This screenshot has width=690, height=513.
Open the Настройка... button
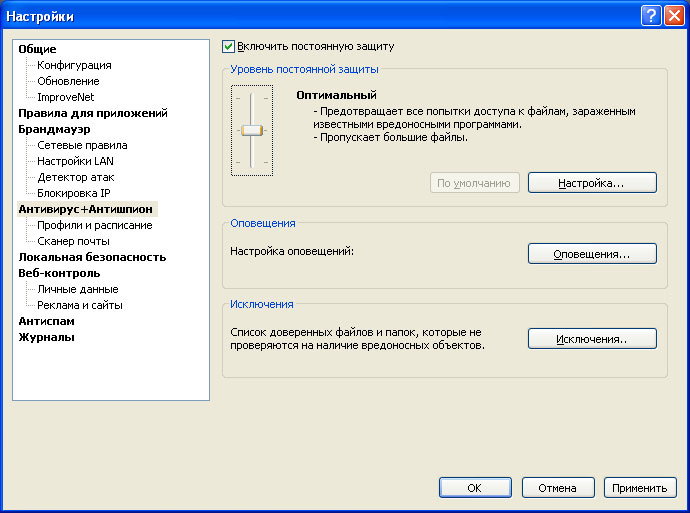[x=592, y=183]
